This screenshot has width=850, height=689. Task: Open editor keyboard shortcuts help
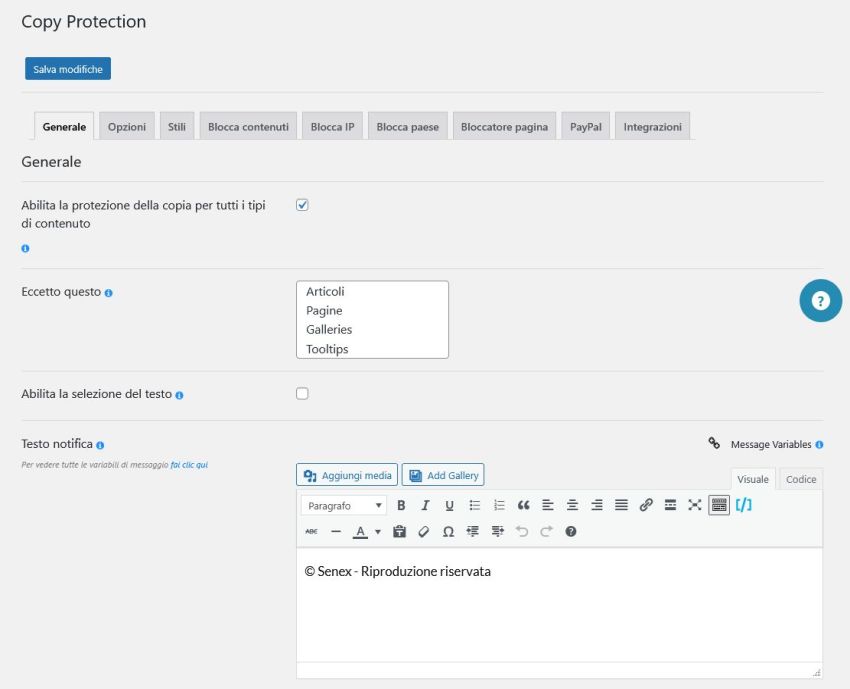point(571,531)
